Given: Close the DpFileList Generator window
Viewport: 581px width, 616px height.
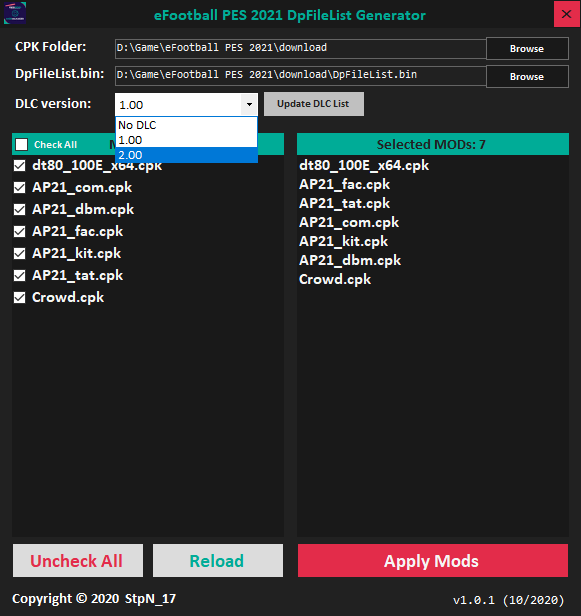Looking at the screenshot, I should pyautogui.click(x=566, y=14).
